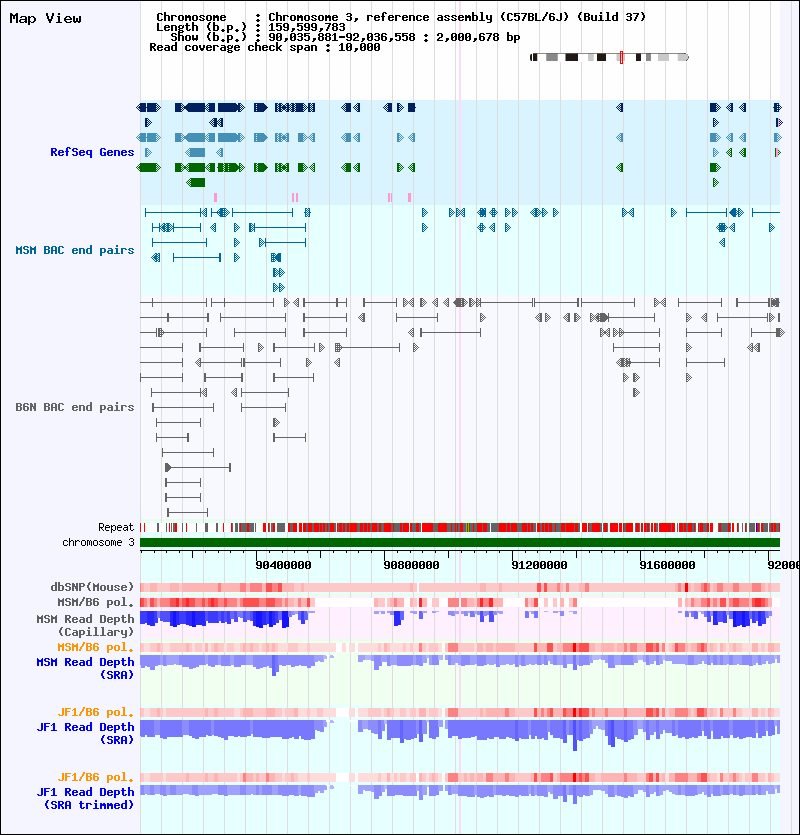Click the dbSNP(Mouse) track label
The image size is (800, 835).
(x=92, y=587)
